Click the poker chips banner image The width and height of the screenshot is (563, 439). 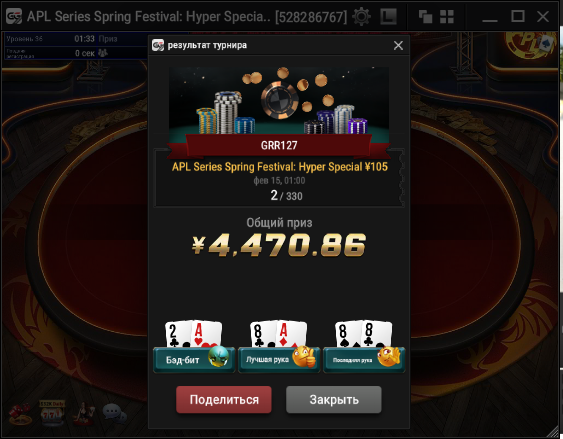(279, 101)
